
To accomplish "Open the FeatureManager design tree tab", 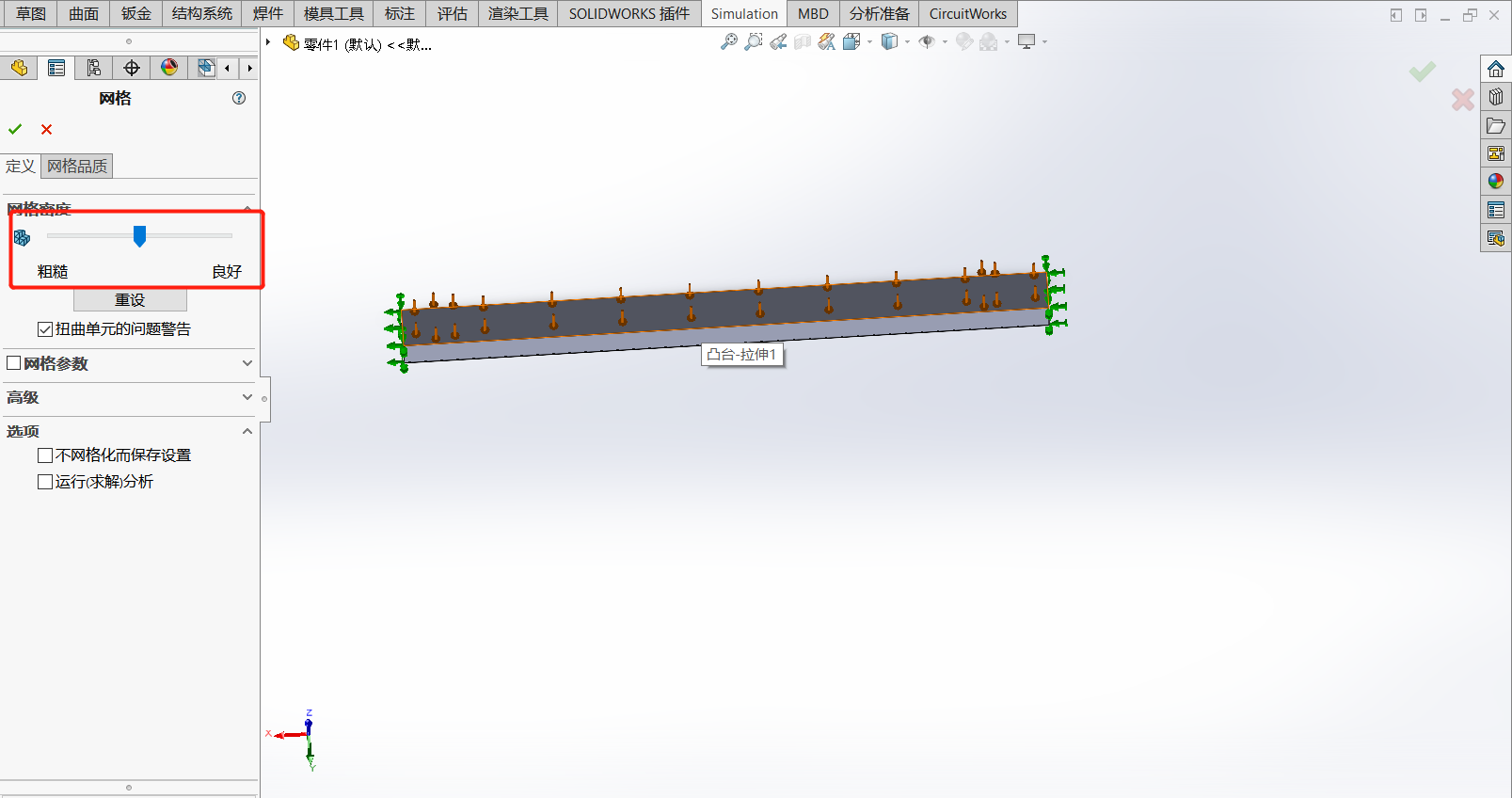I will [19, 68].
